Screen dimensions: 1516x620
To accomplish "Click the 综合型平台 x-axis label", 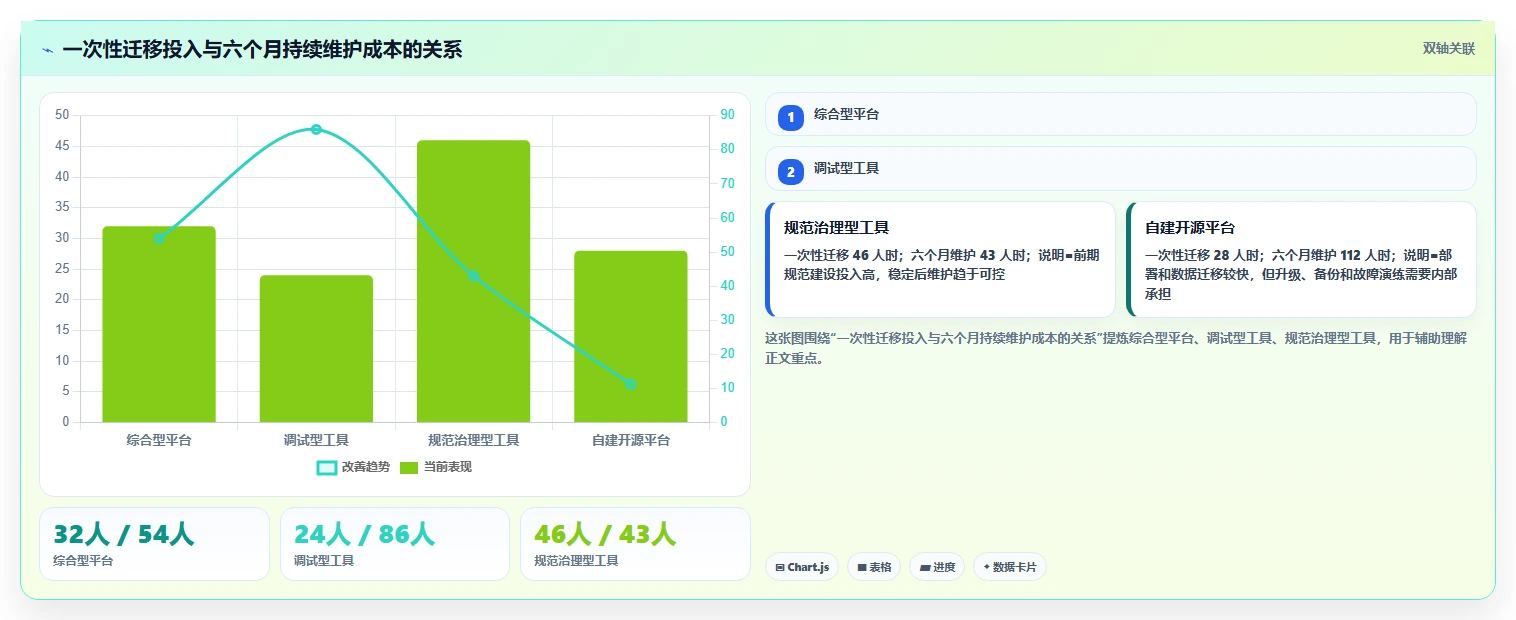I will tap(159, 440).
